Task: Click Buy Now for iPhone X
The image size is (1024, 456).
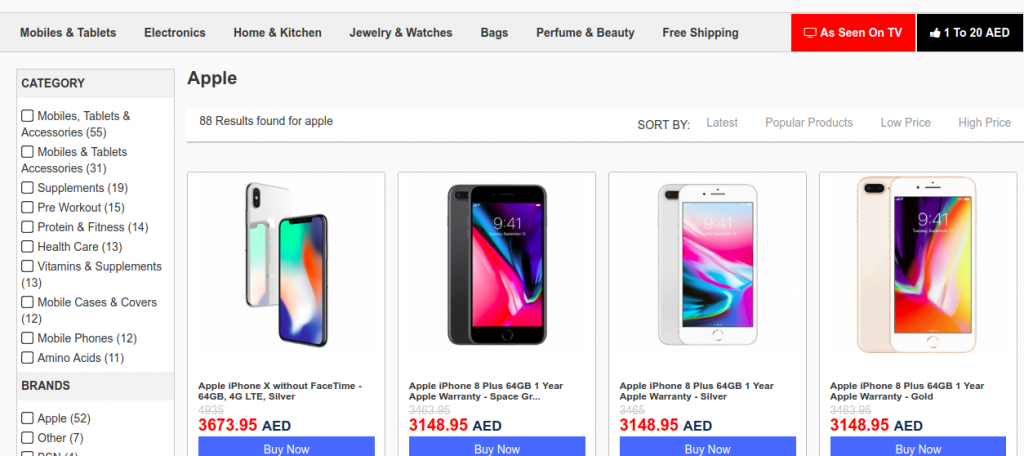Action: tap(286, 448)
